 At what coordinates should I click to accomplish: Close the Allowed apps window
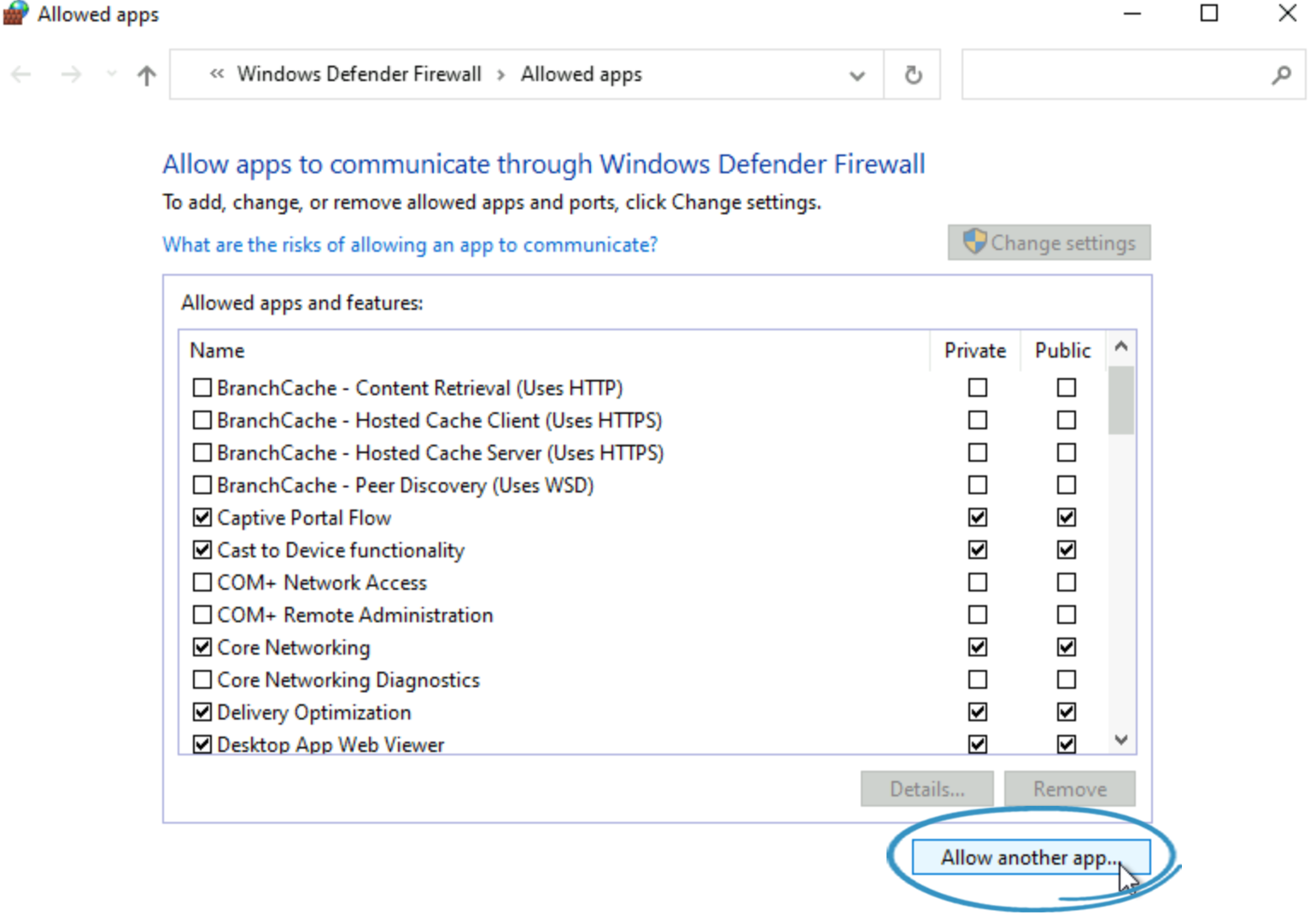(x=1288, y=13)
